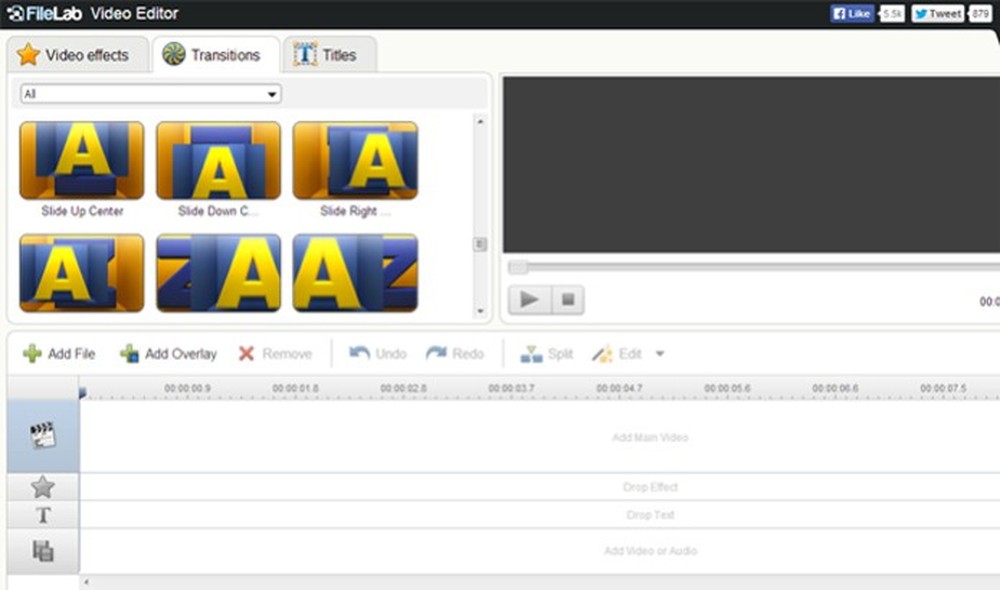This screenshot has height=590, width=1000.
Task: Select the Slide Up Center transition thumbnail
Action: [82, 161]
